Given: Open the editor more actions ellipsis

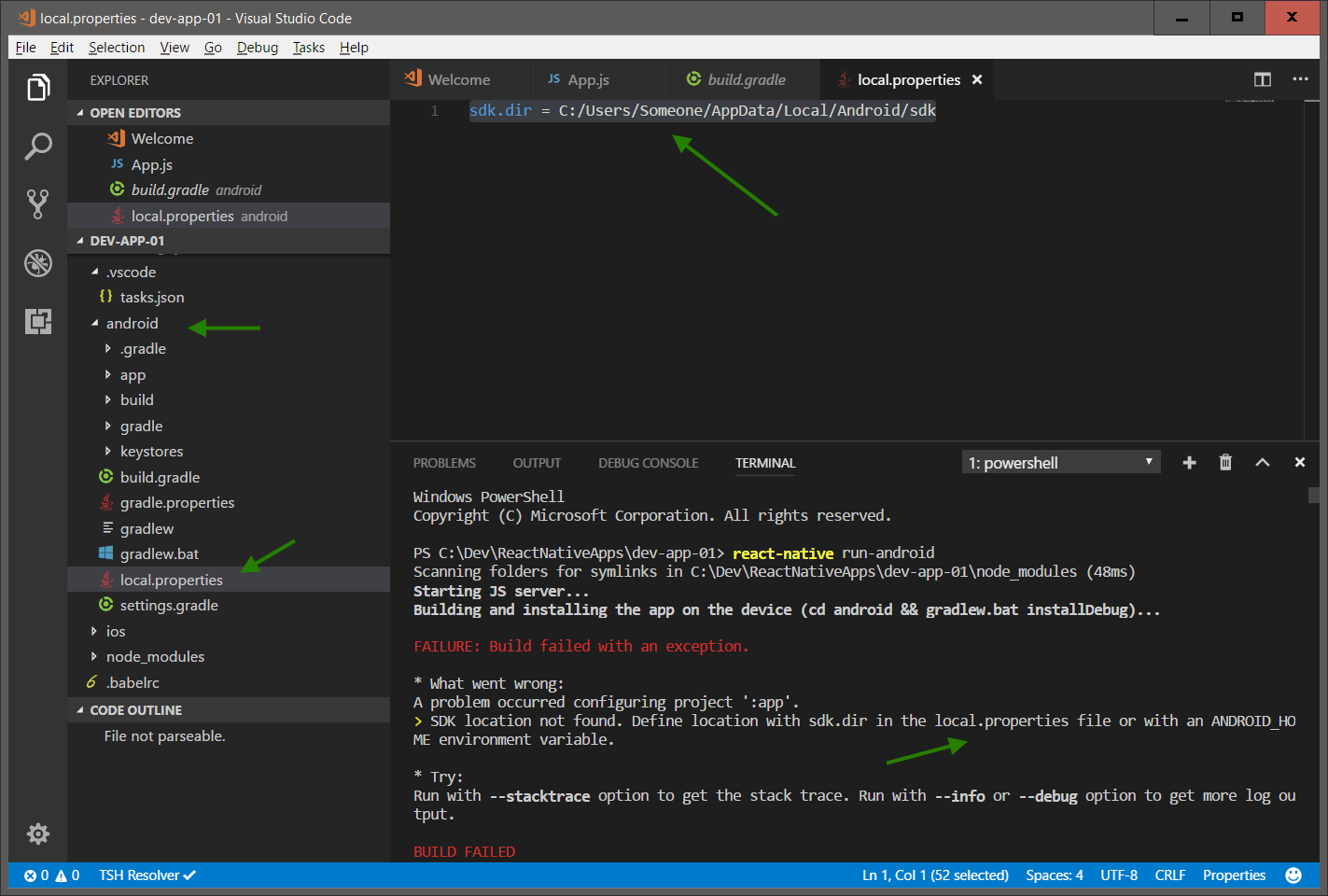Looking at the screenshot, I should pos(1300,79).
